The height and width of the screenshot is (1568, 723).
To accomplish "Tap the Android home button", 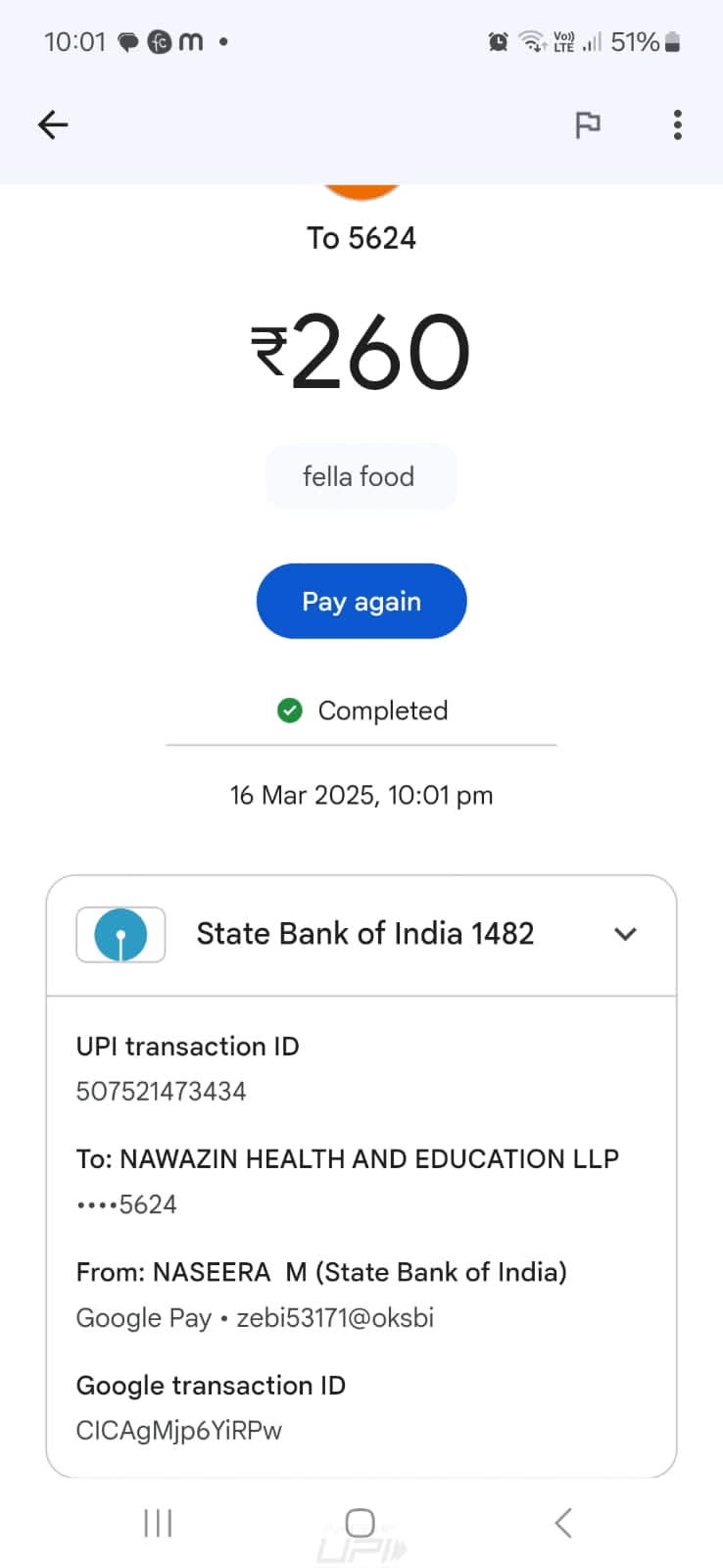I will 361,1523.
